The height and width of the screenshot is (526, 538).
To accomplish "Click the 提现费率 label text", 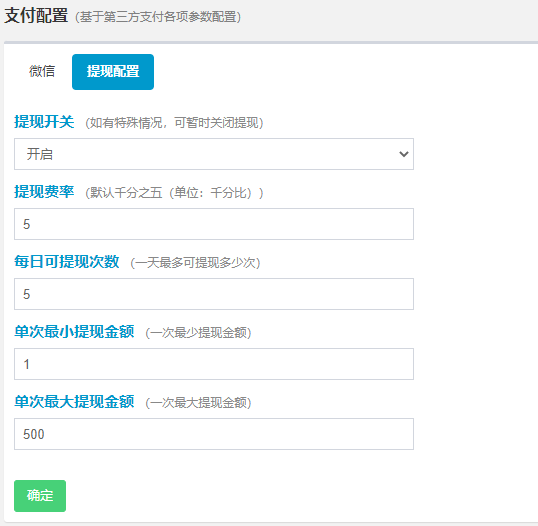I will tap(44, 192).
